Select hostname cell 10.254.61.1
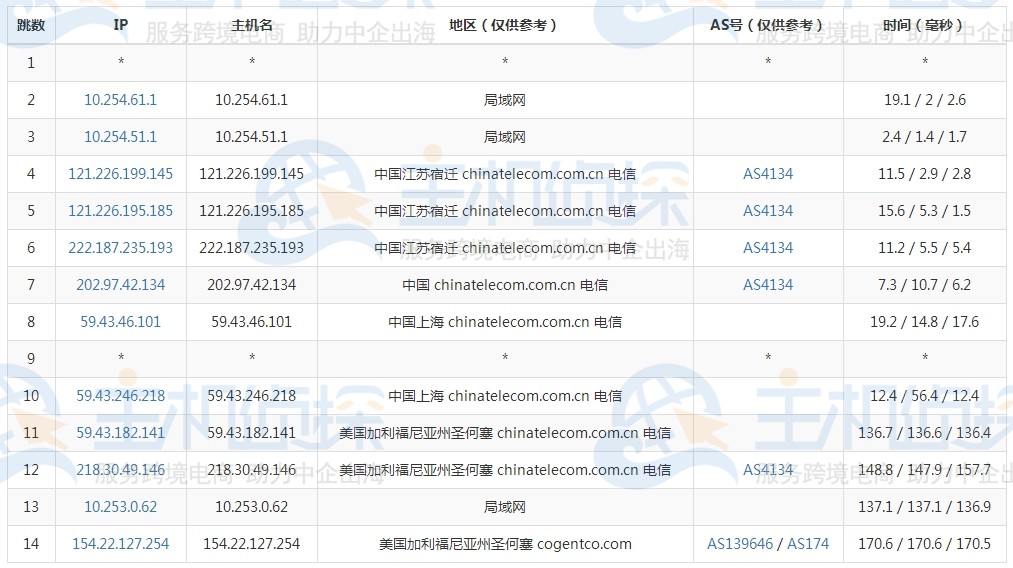1013x568 pixels. 252,100
